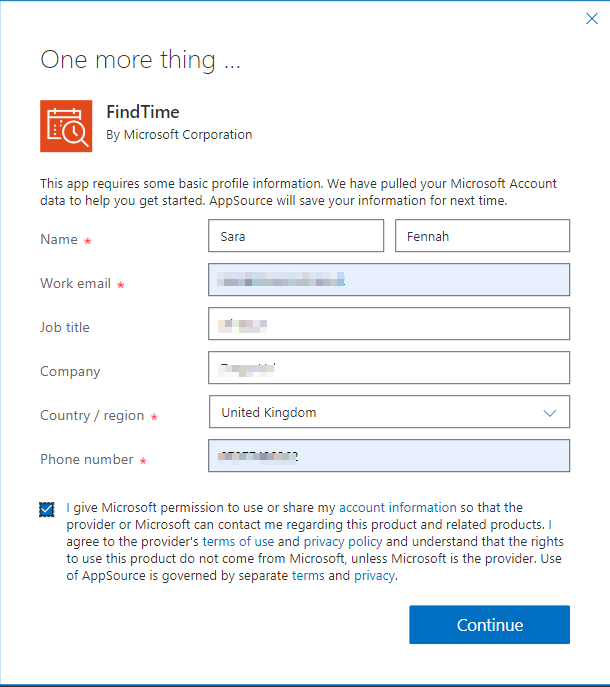Uncheck the Microsoft permission checkbox
This screenshot has height=687, width=610.
(x=47, y=509)
